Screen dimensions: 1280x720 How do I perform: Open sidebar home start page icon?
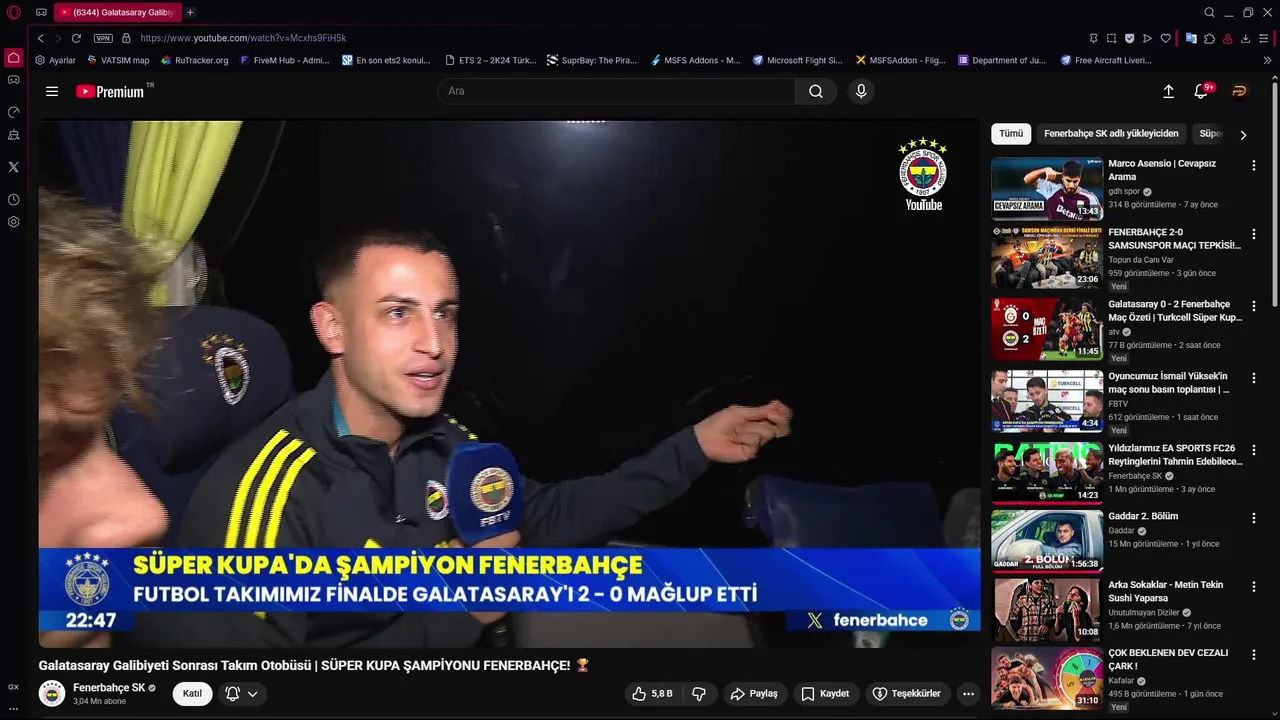(x=14, y=58)
